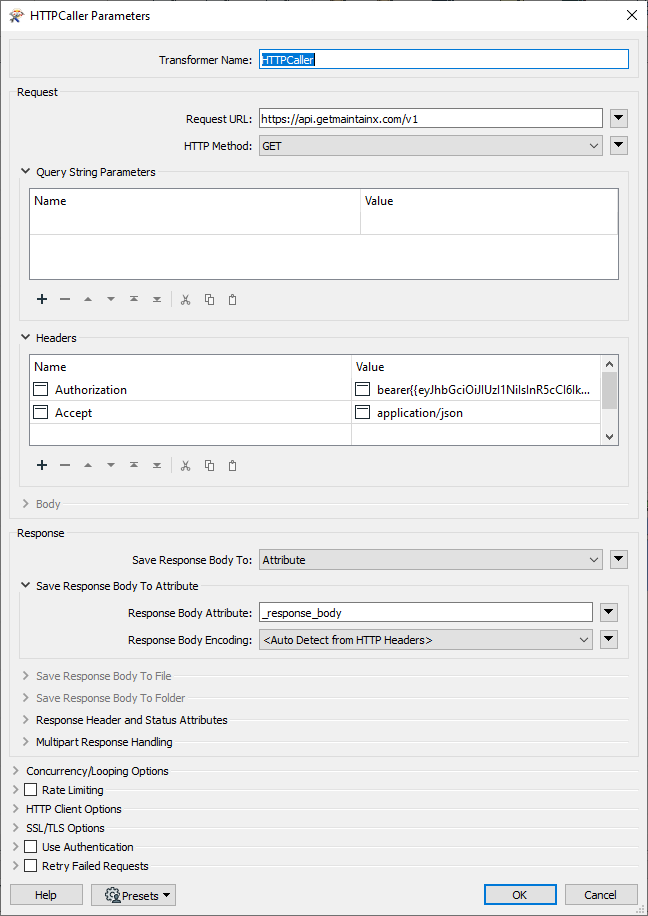Click Headers table scrollbar down arrow
648x916 pixels.
609,437
